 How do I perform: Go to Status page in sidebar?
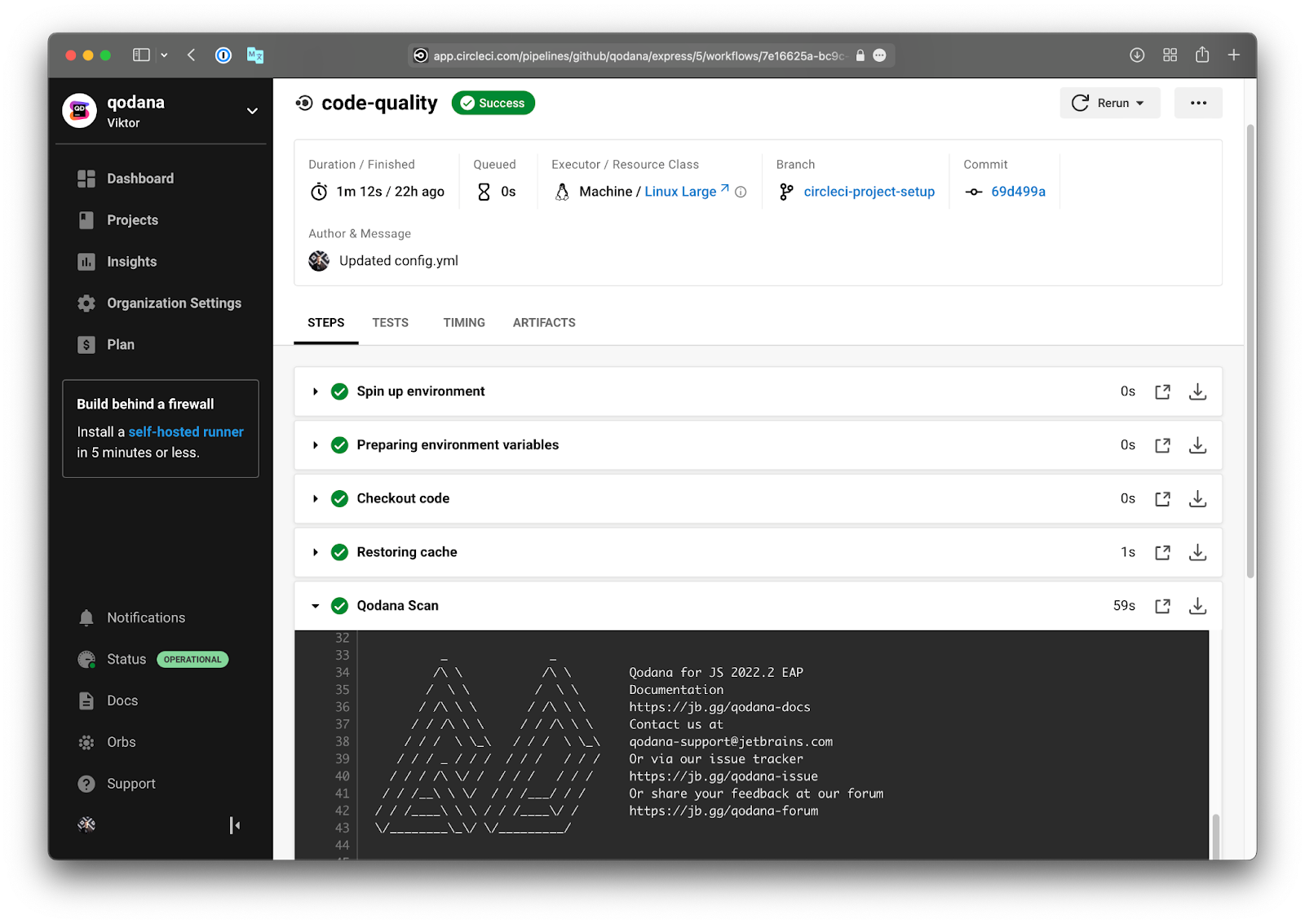(126, 659)
